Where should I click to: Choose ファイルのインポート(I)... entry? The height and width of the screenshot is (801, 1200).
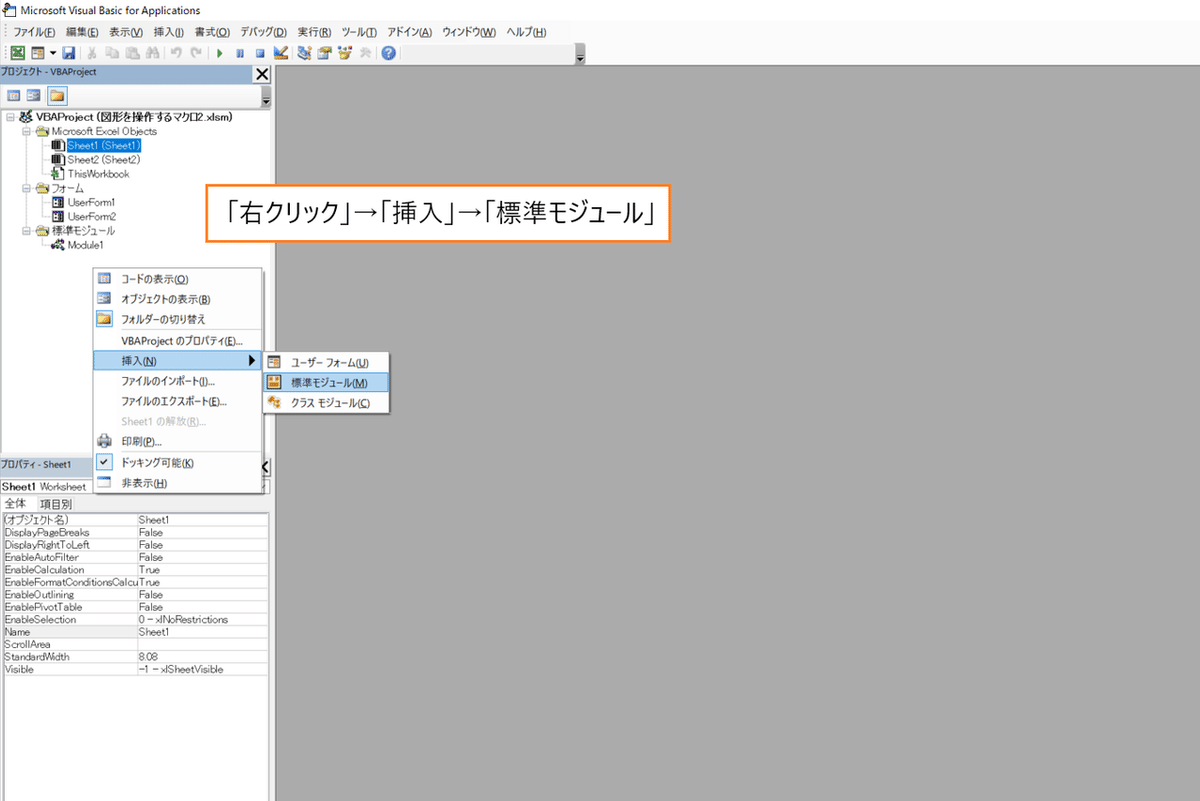[x=177, y=381]
